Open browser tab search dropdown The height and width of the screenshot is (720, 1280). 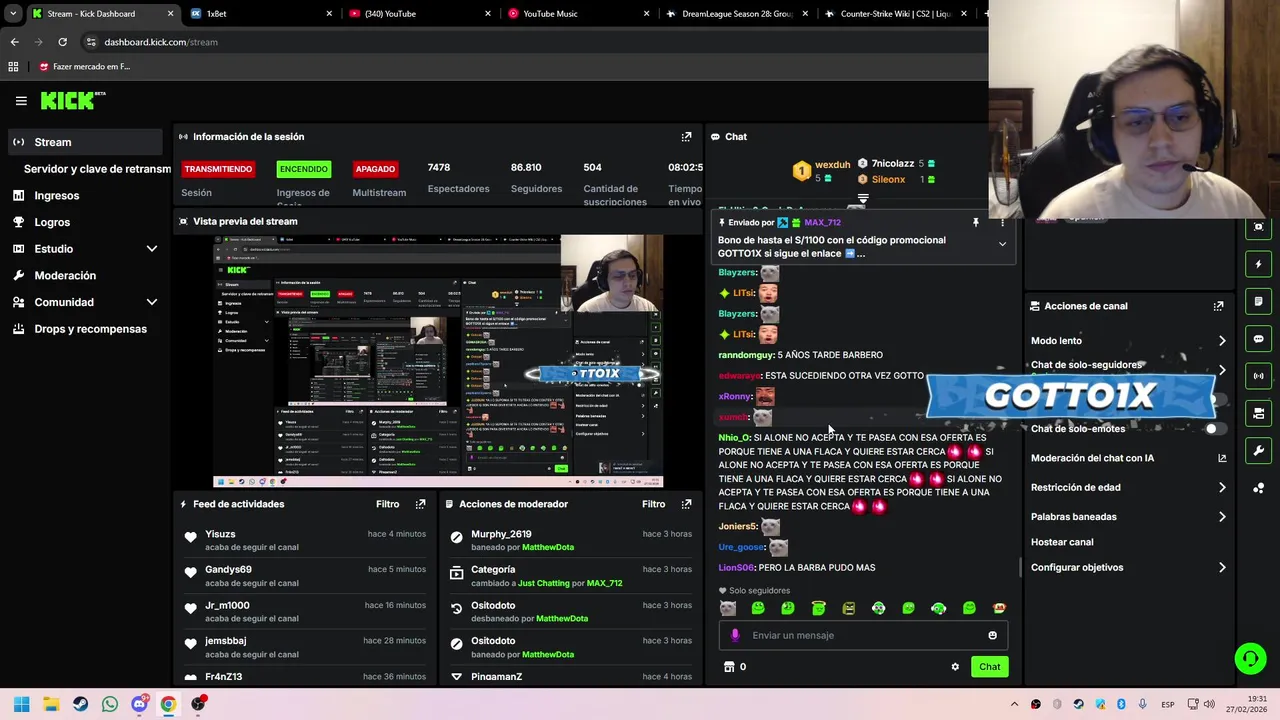13,14
